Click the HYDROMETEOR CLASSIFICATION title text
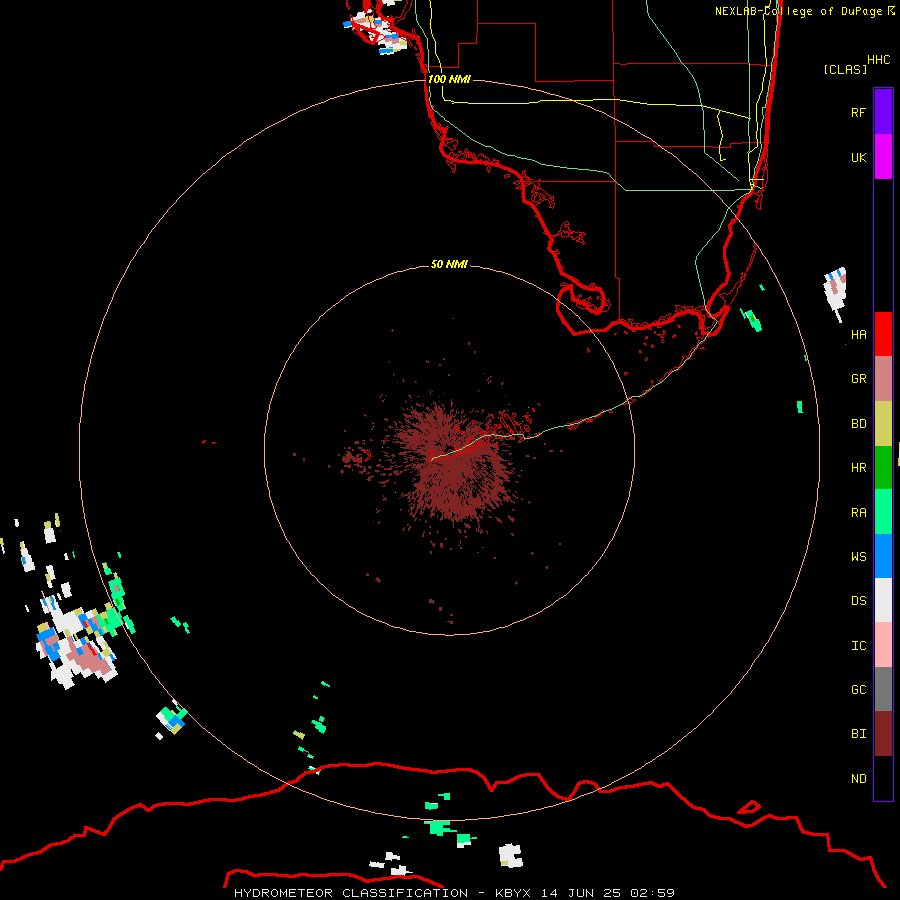This screenshot has height=900, width=900. pyautogui.click(x=351, y=893)
